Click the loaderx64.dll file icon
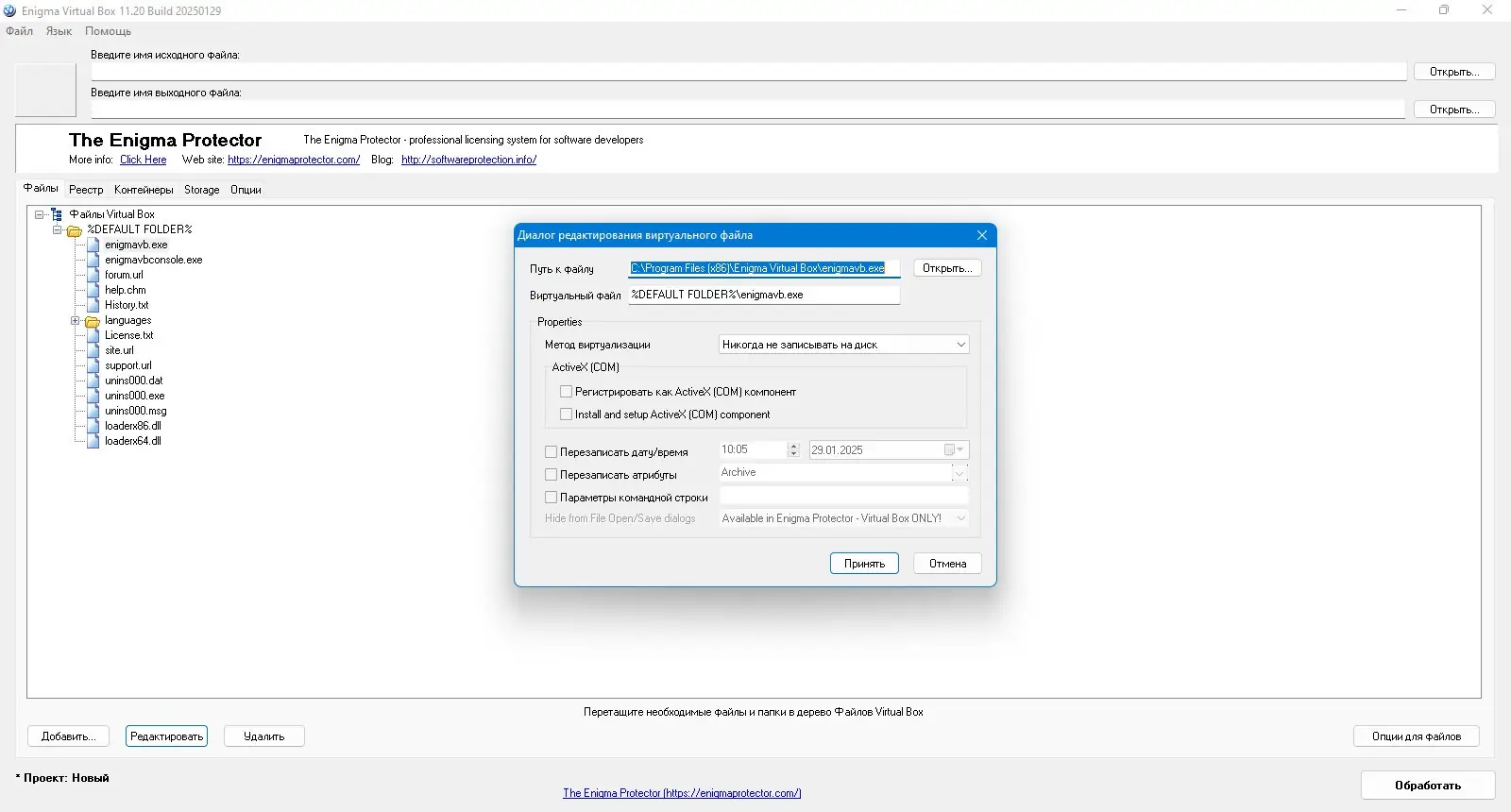1511x812 pixels. tap(93, 441)
